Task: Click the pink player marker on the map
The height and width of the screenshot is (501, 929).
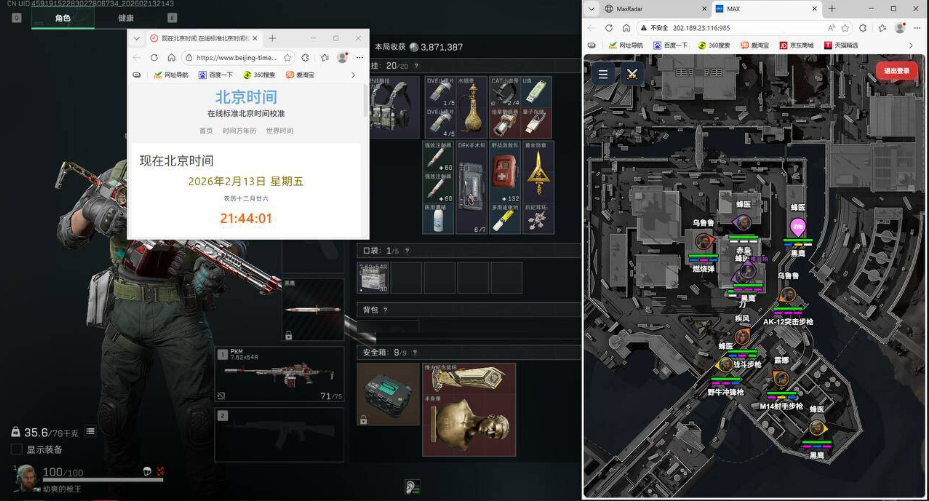Action: point(797,227)
